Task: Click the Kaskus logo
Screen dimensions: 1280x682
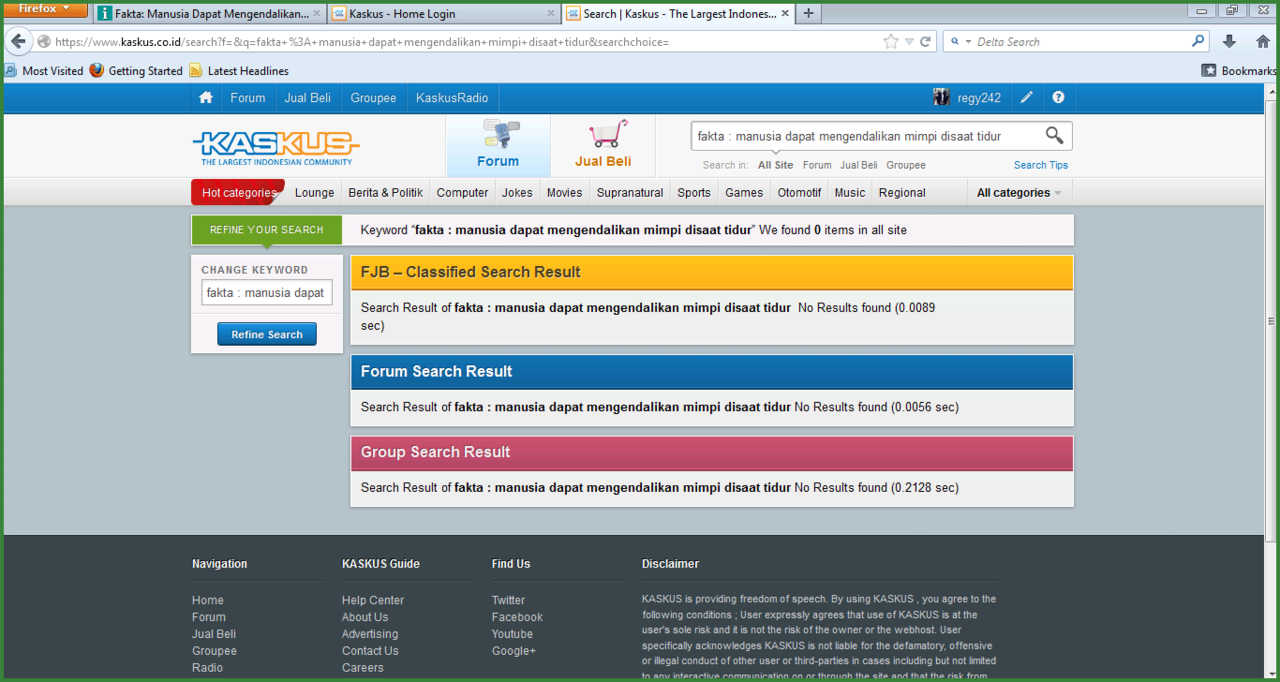Action: 276,147
